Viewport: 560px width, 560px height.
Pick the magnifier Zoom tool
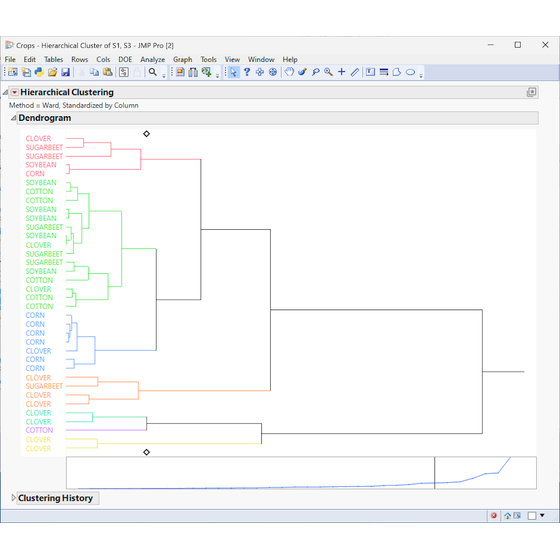(x=329, y=72)
